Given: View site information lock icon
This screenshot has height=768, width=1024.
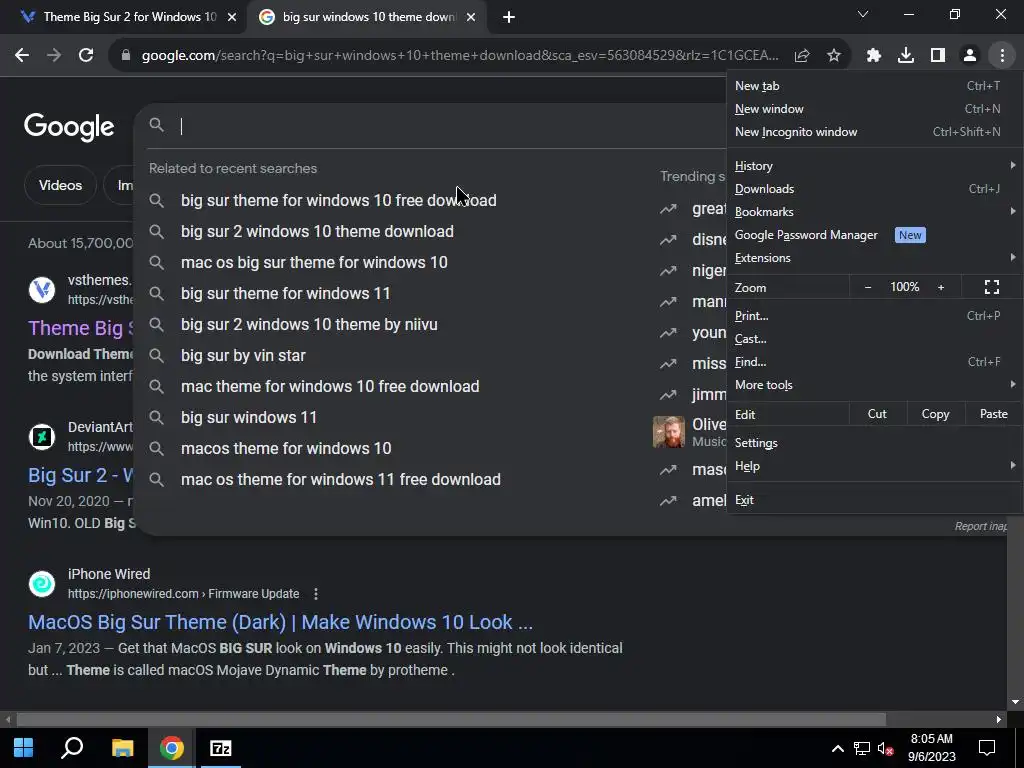Looking at the screenshot, I should [126, 56].
